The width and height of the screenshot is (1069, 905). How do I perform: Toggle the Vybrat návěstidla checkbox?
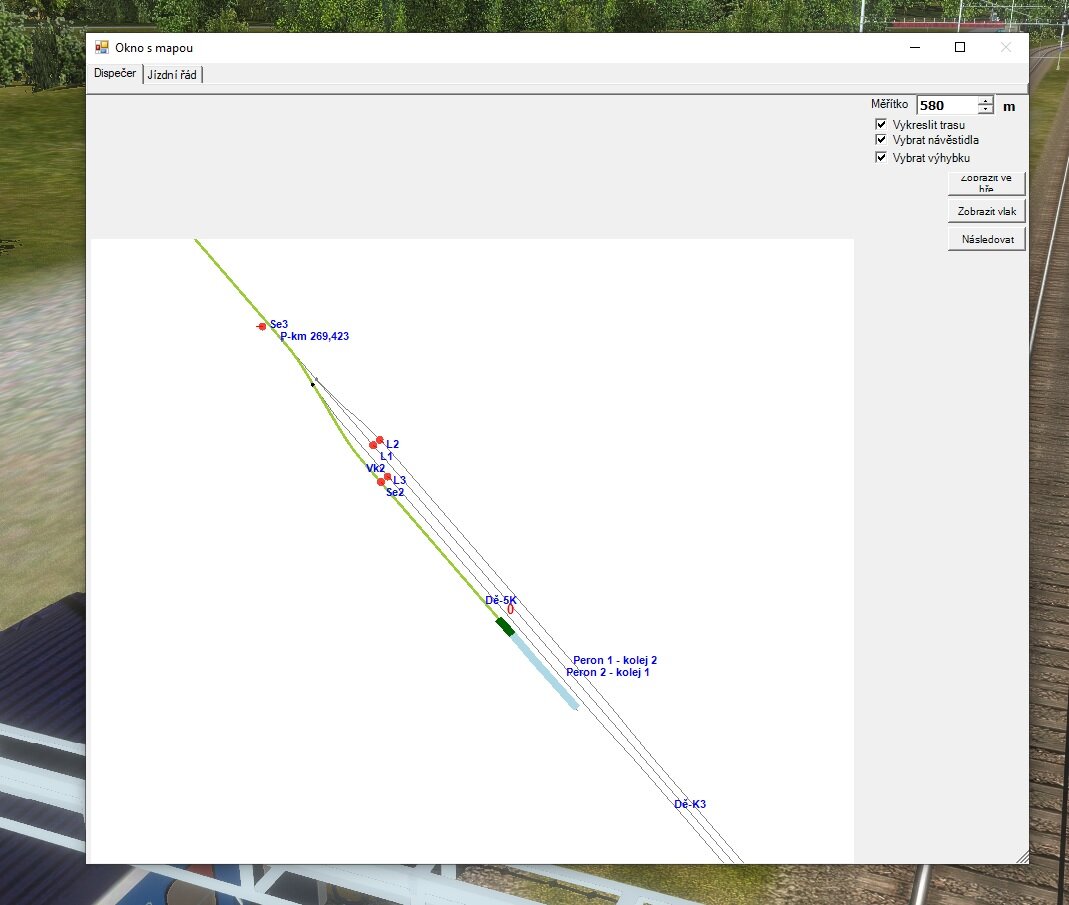881,139
